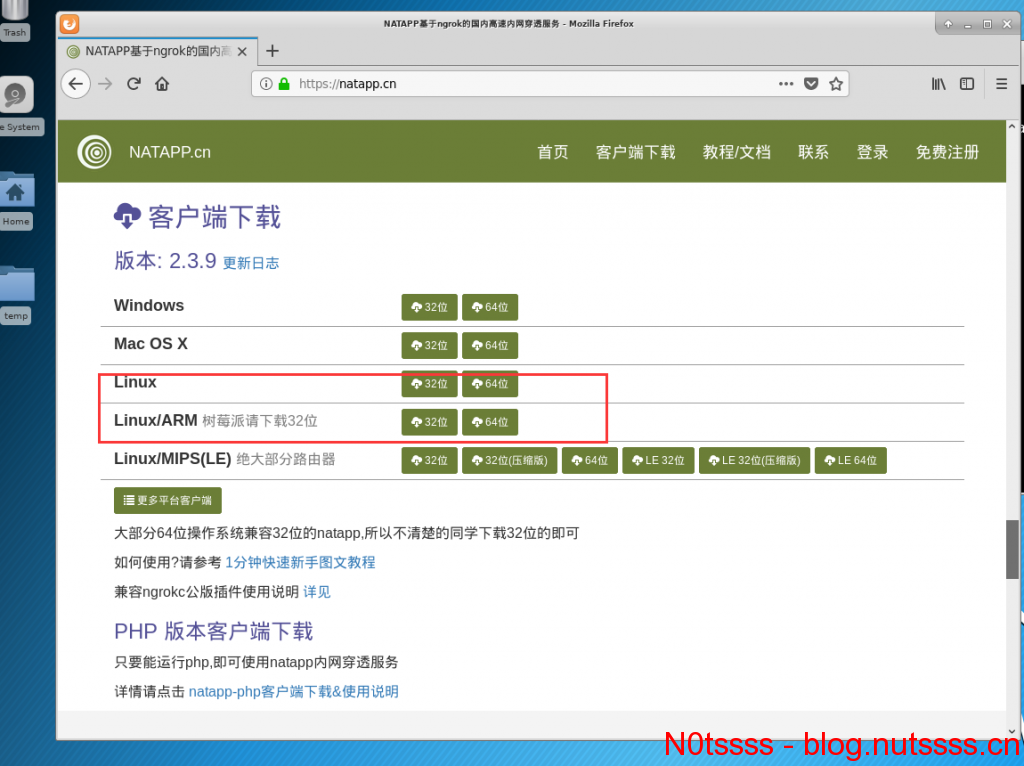
Task: Open a new tab with the plus icon
Action: 272,51
